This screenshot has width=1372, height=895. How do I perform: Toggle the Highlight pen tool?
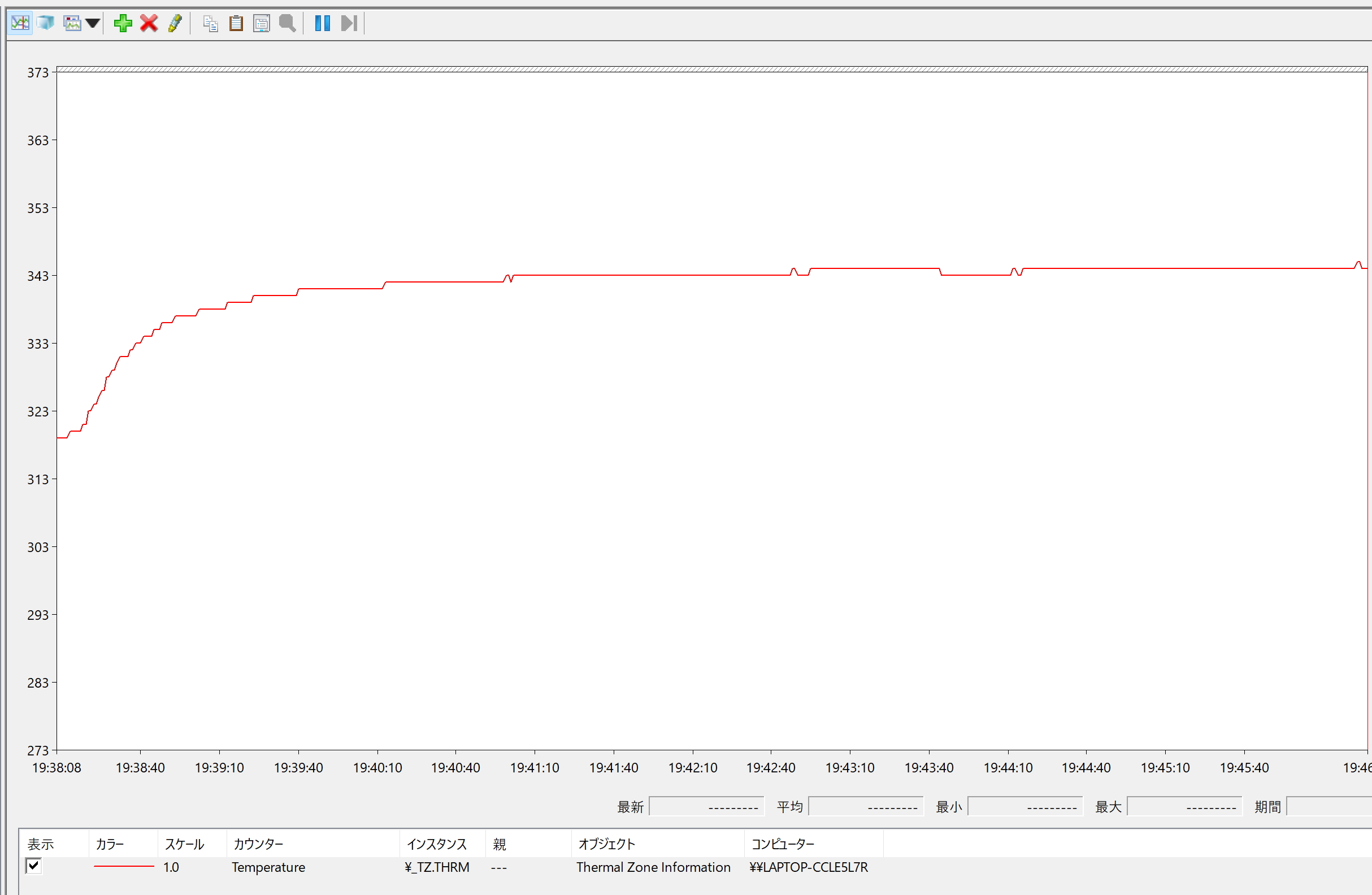[x=175, y=23]
